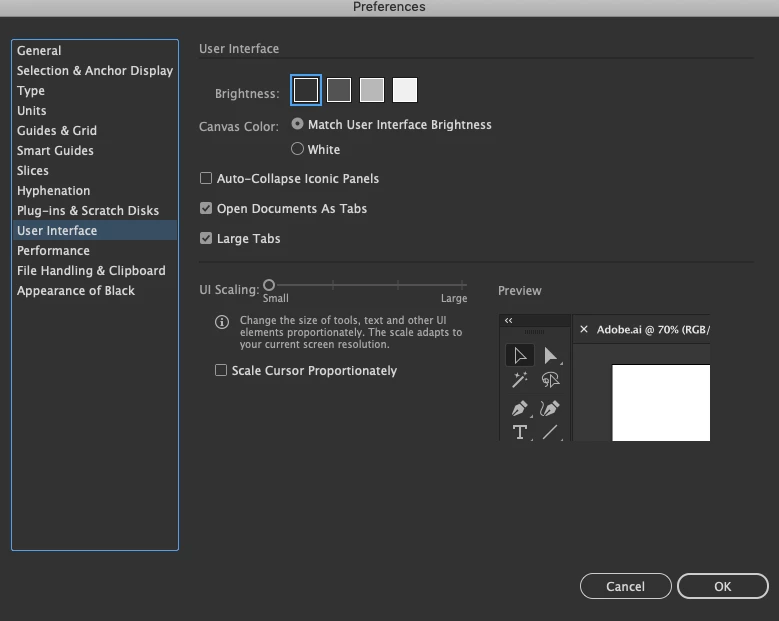
Task: Click the UI Scaling slider handle
Action: [269, 285]
